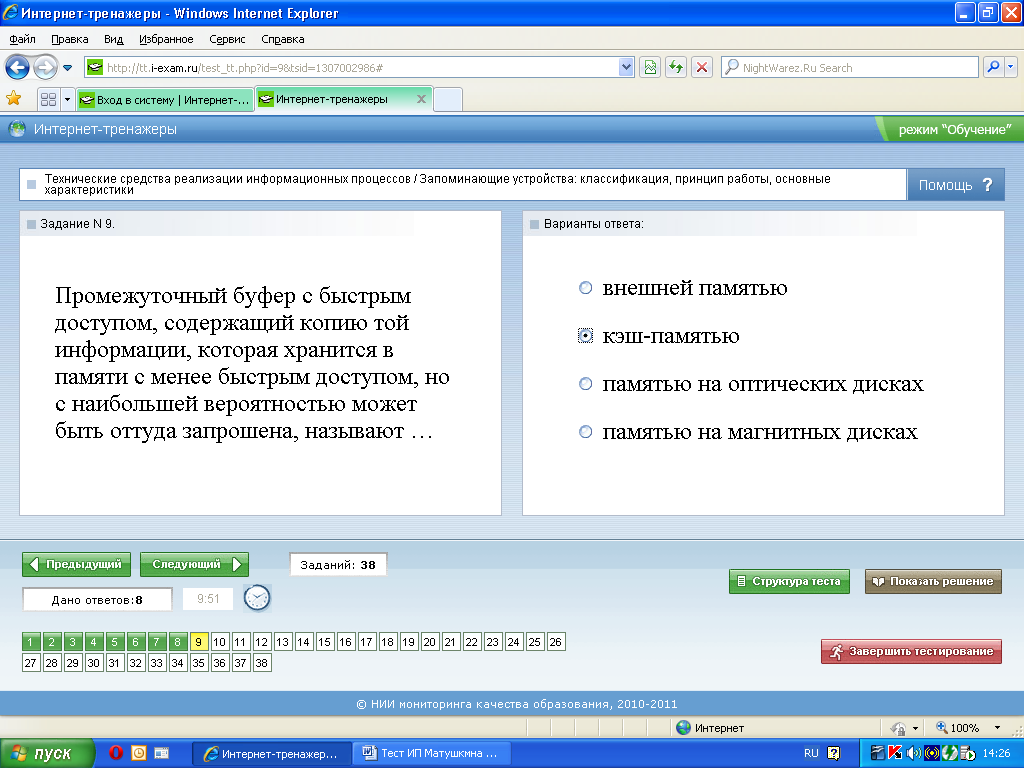Screen dimensions: 1024x768
Task: Go to next question with Следующий
Action: [x=194, y=564]
